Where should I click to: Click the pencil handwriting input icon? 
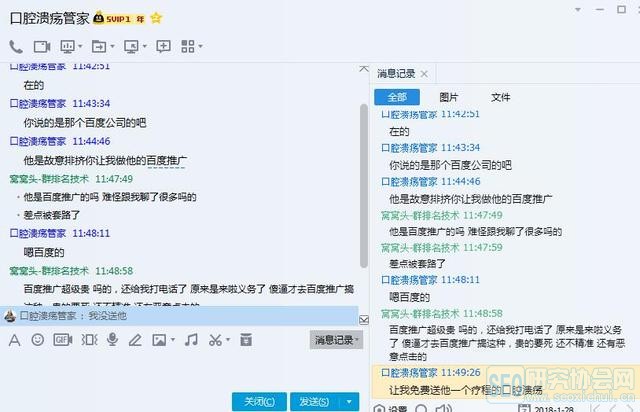point(135,340)
